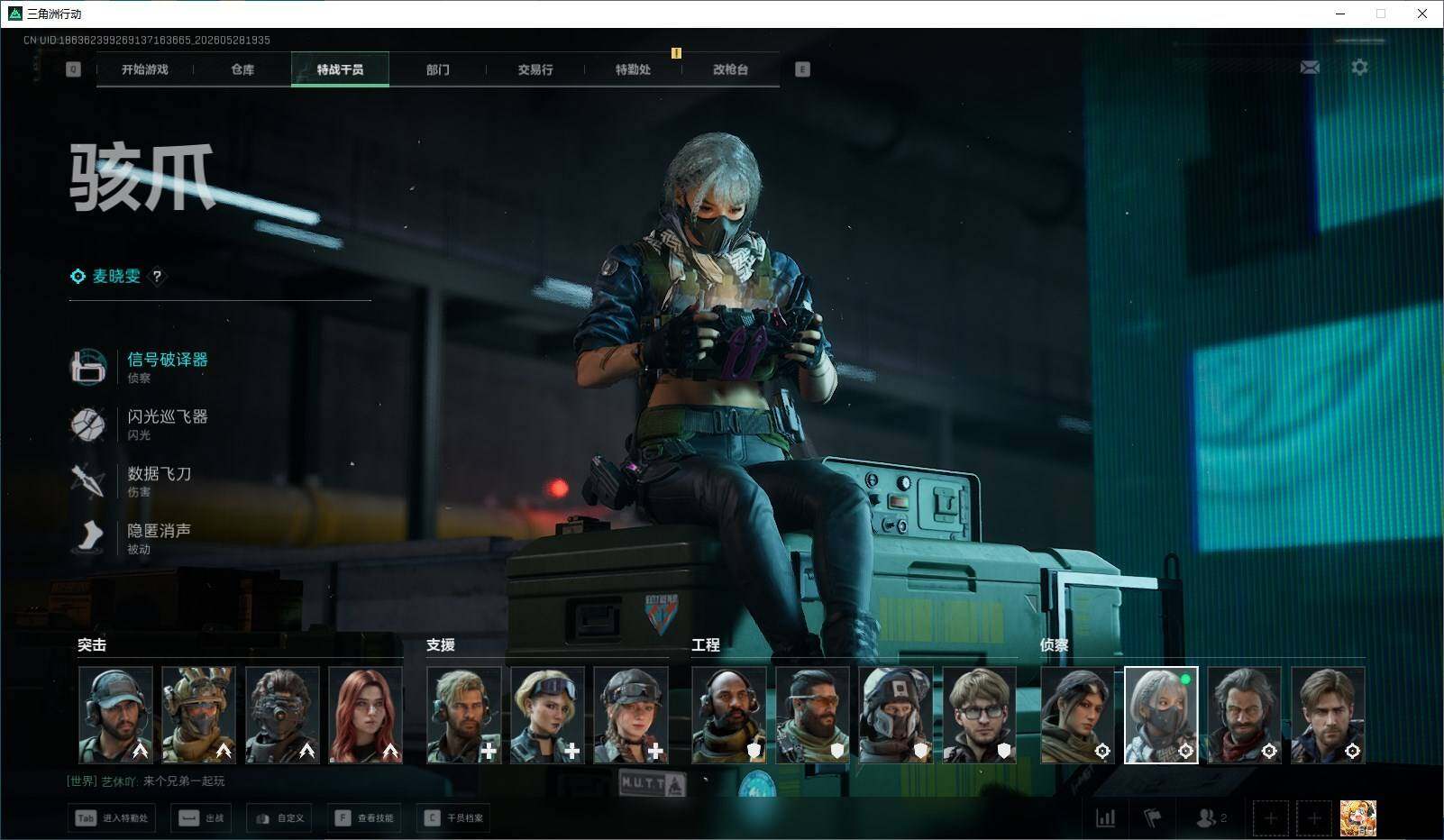This screenshot has width=1444, height=840.
Task: Click the Q previous-tab key icon
Action: (73, 69)
